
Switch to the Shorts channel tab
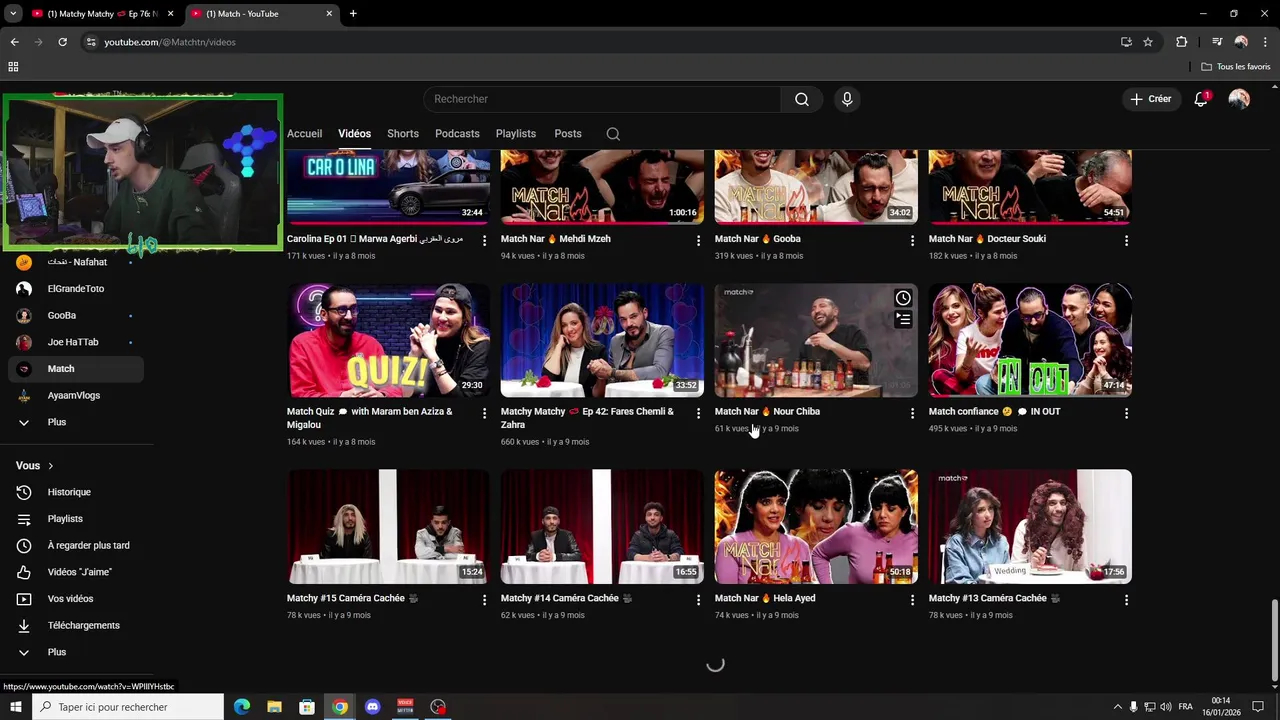point(403,134)
